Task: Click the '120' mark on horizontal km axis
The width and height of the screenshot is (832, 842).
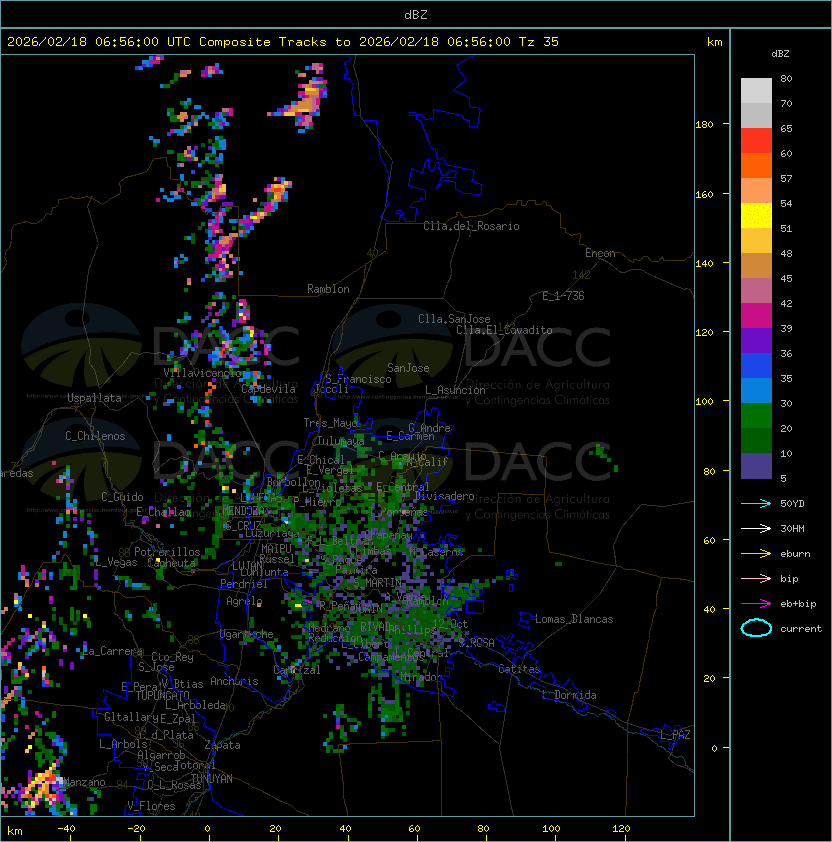Action: [x=621, y=829]
